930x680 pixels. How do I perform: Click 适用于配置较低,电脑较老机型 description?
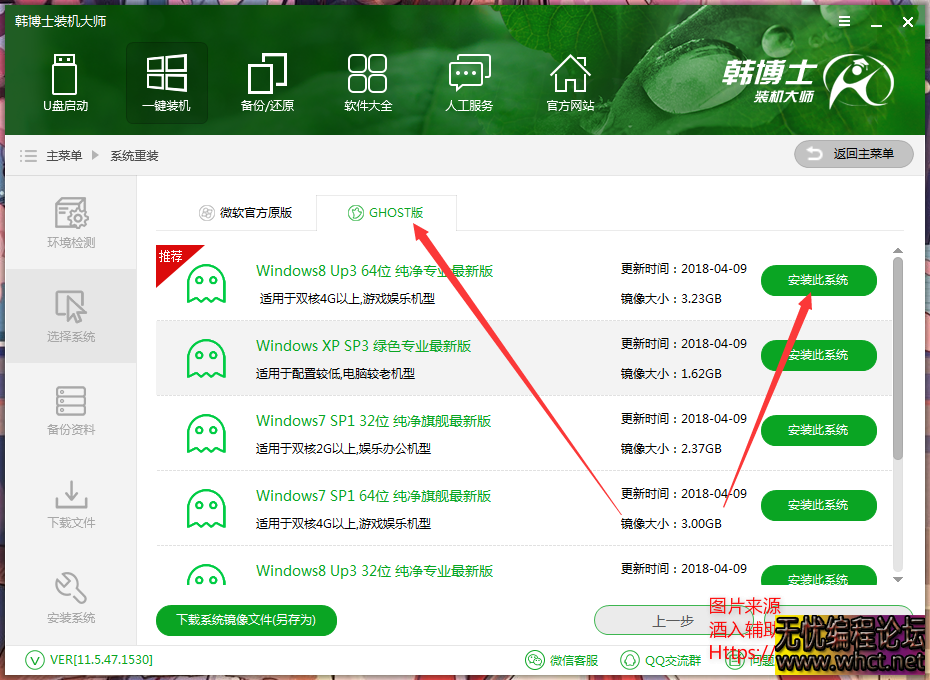[x=335, y=374]
